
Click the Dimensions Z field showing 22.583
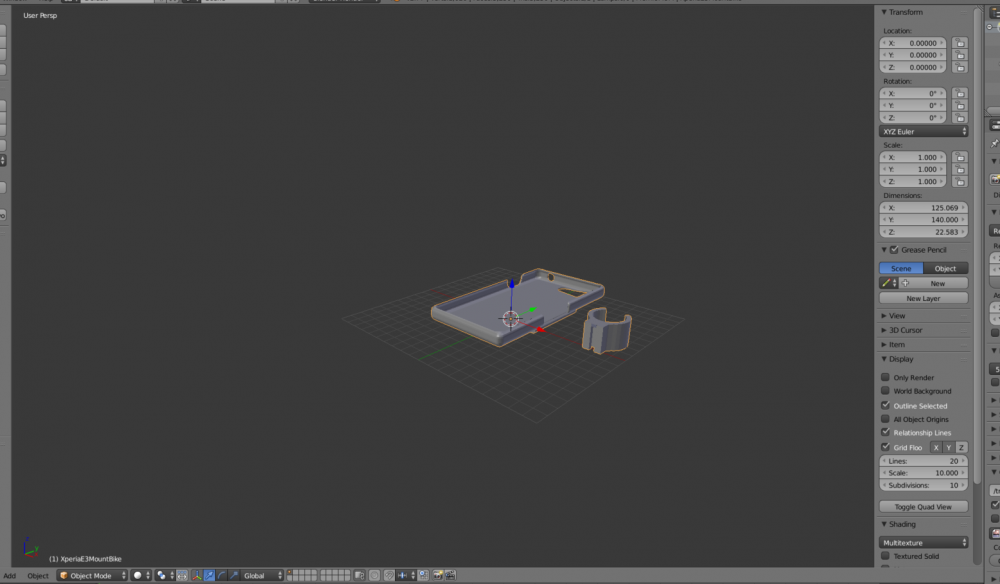[923, 232]
